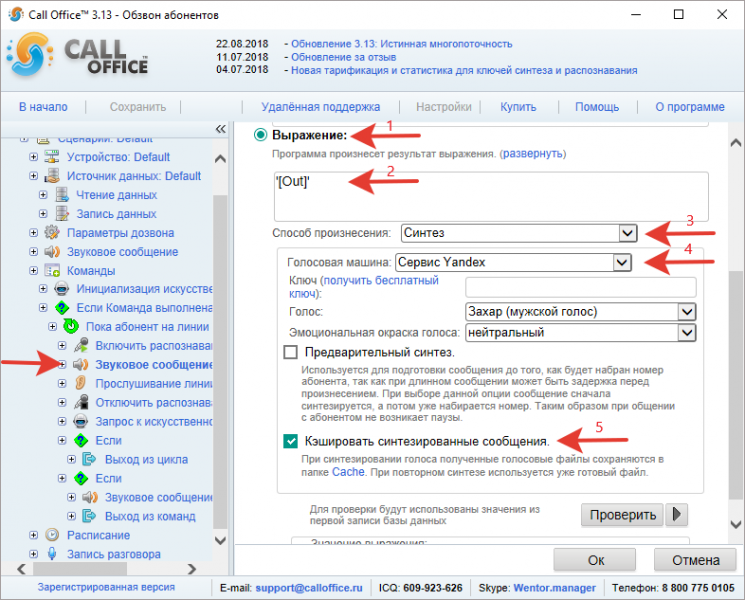Expand the Расписание tree node
The image size is (745, 600).
(33, 535)
